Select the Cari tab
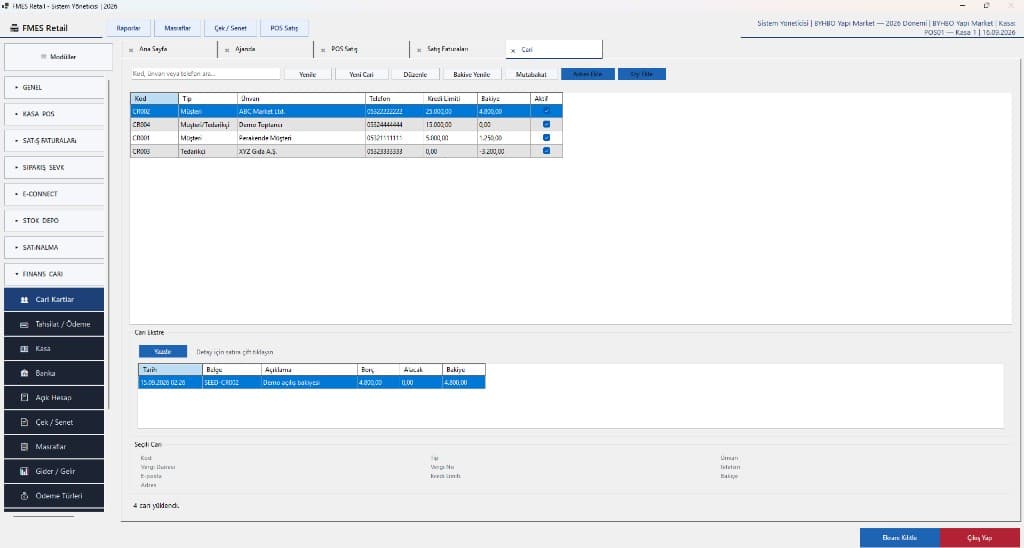 [x=554, y=50]
